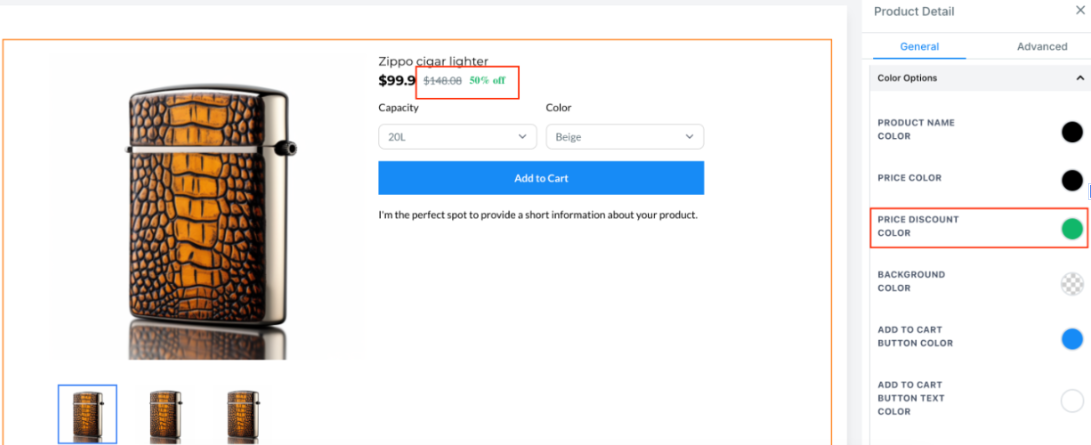Switch to the General tab

point(919,46)
